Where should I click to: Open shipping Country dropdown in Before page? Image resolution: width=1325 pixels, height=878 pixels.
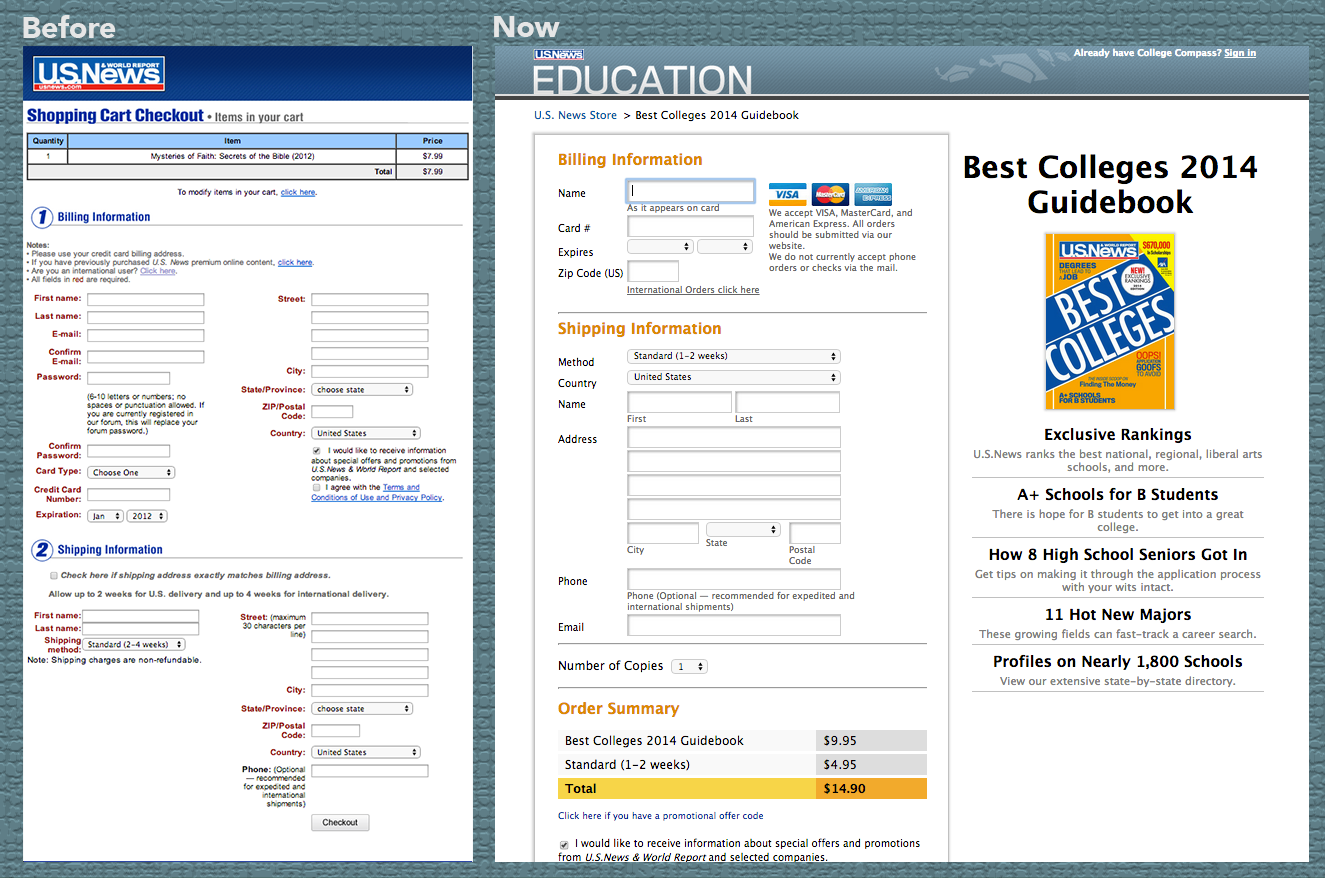[366, 753]
